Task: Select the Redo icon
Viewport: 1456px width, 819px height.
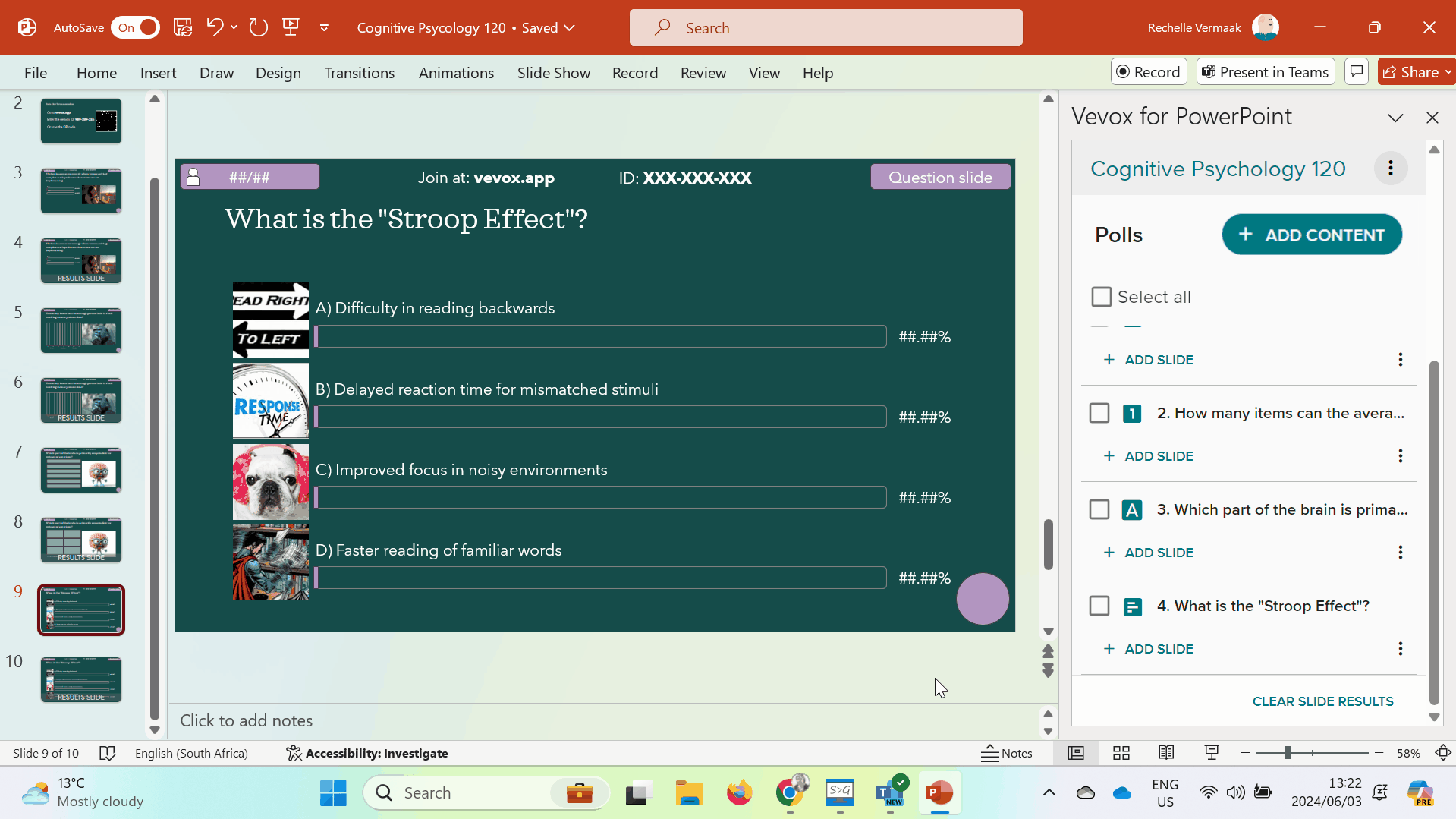Action: tap(258, 27)
